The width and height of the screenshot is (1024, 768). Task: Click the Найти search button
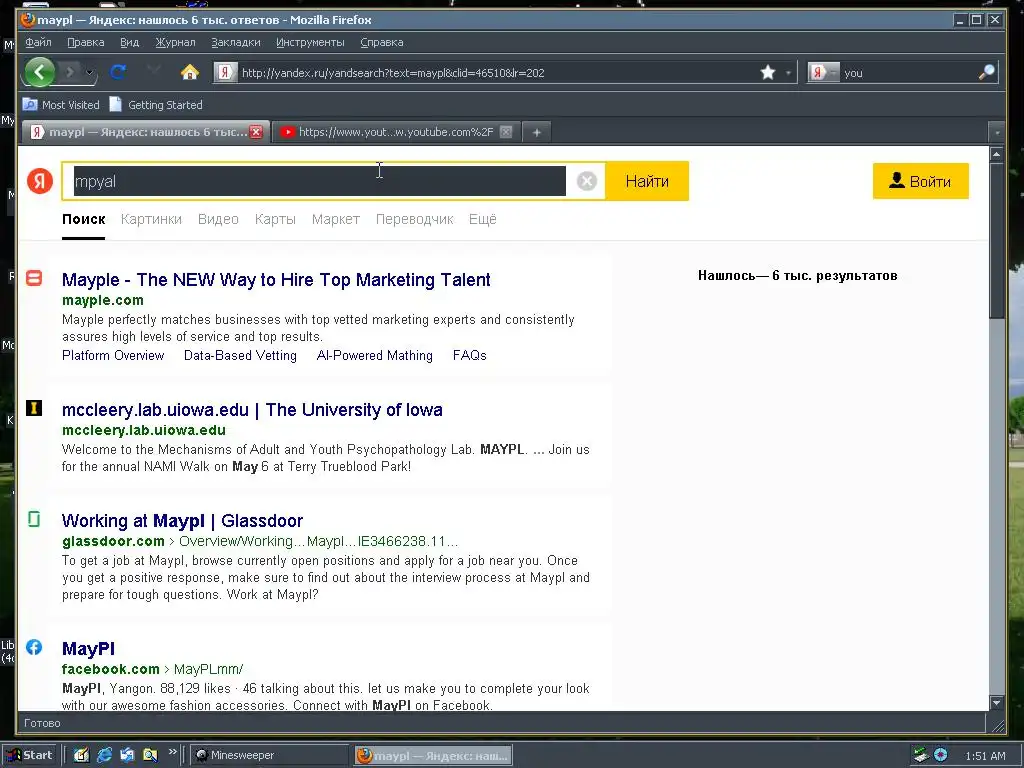pyautogui.click(x=647, y=181)
